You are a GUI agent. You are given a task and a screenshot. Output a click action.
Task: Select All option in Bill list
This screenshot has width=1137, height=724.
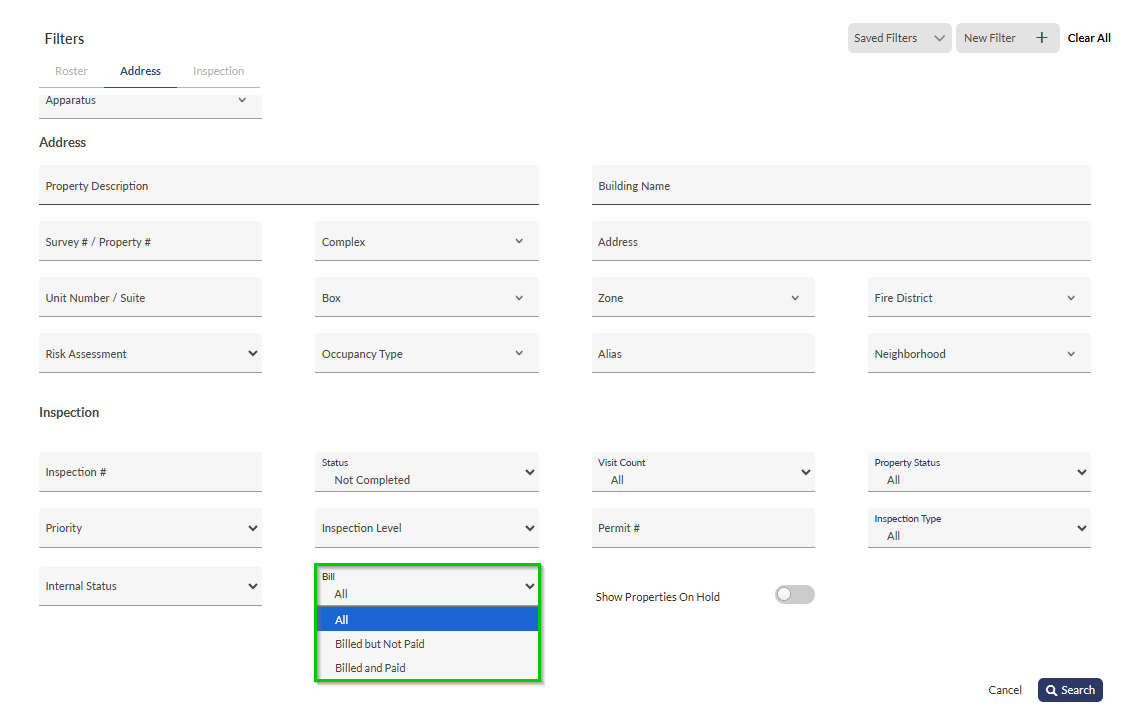click(342, 620)
